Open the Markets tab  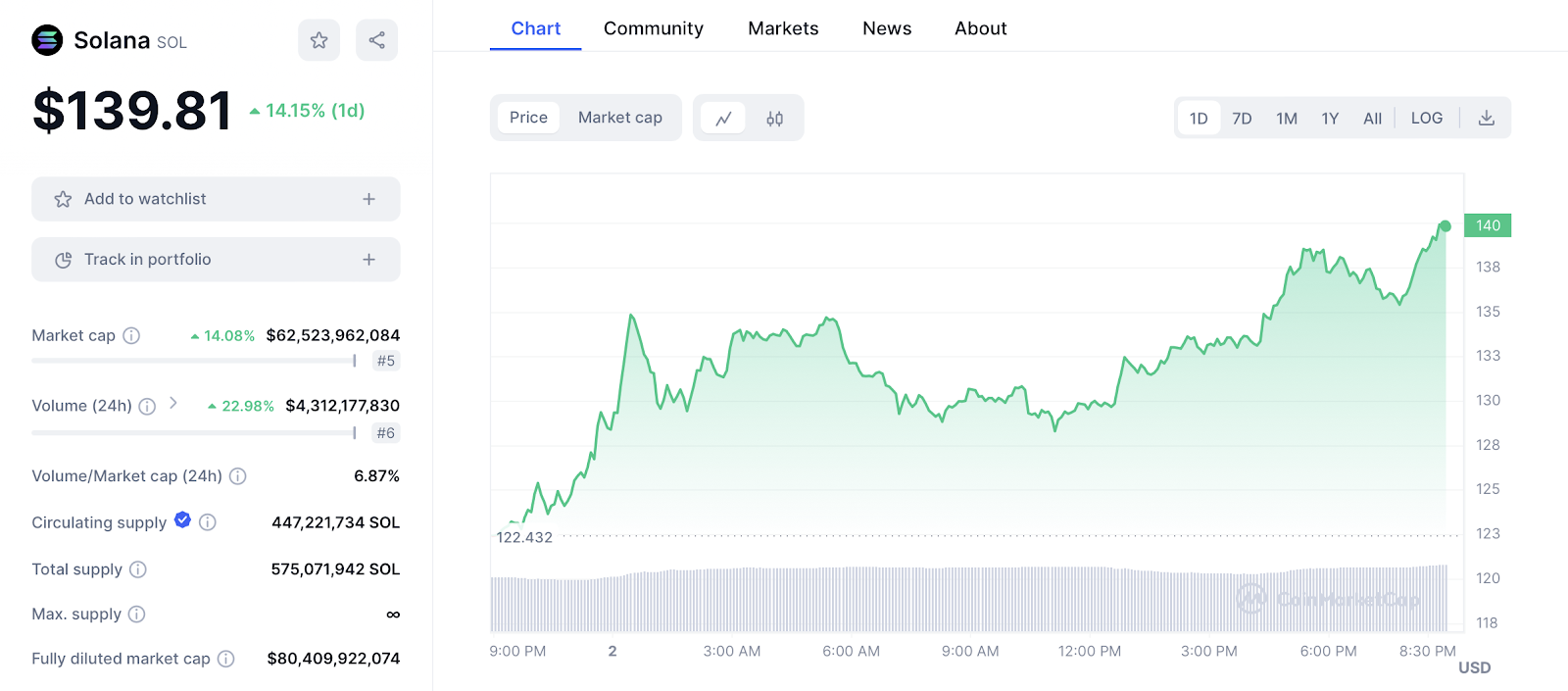click(x=783, y=28)
